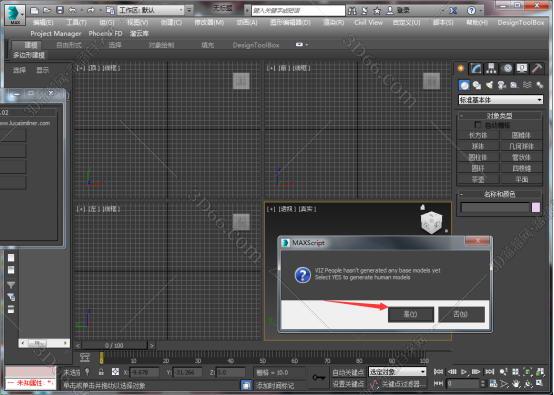554x395 pixels.
Task: Click the Redo arrow icon
Action: pos(90,11)
